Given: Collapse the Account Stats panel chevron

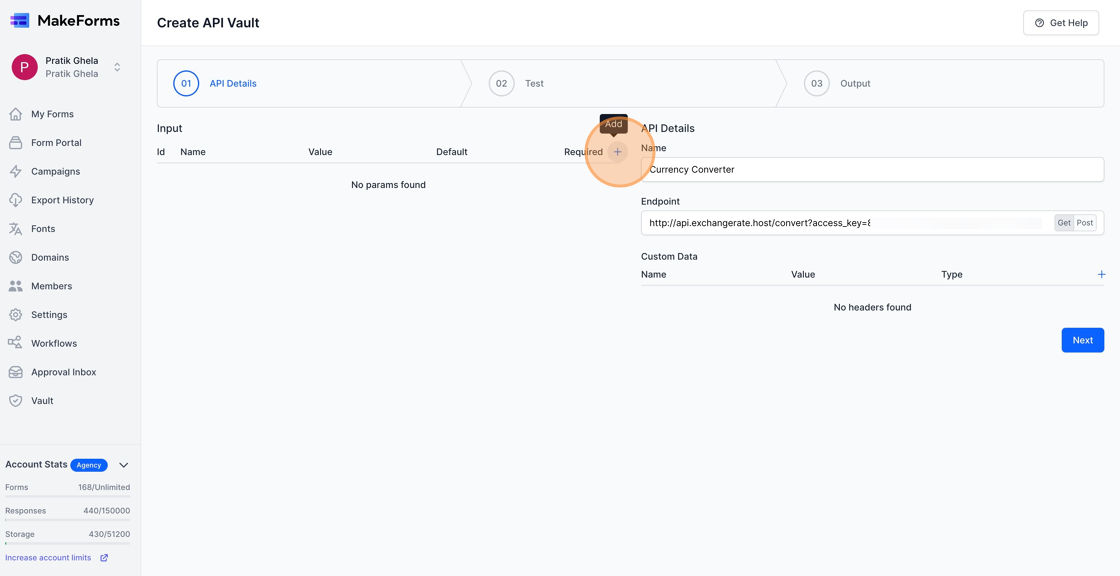Looking at the screenshot, I should click(123, 464).
